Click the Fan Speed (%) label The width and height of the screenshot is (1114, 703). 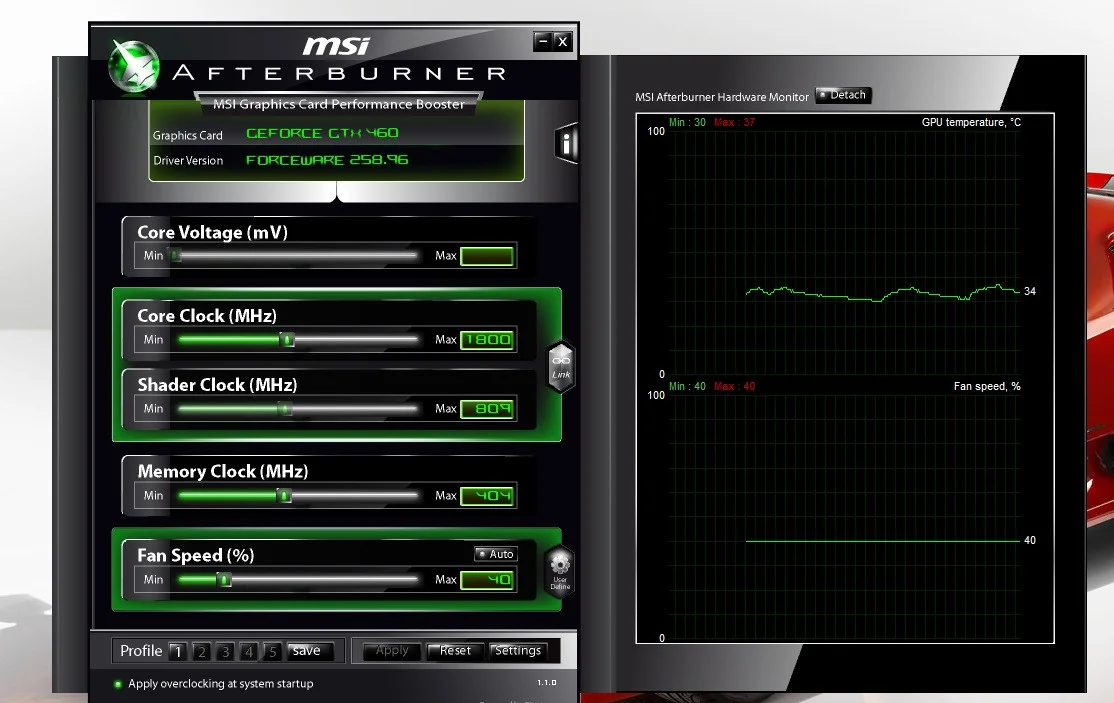click(195, 555)
